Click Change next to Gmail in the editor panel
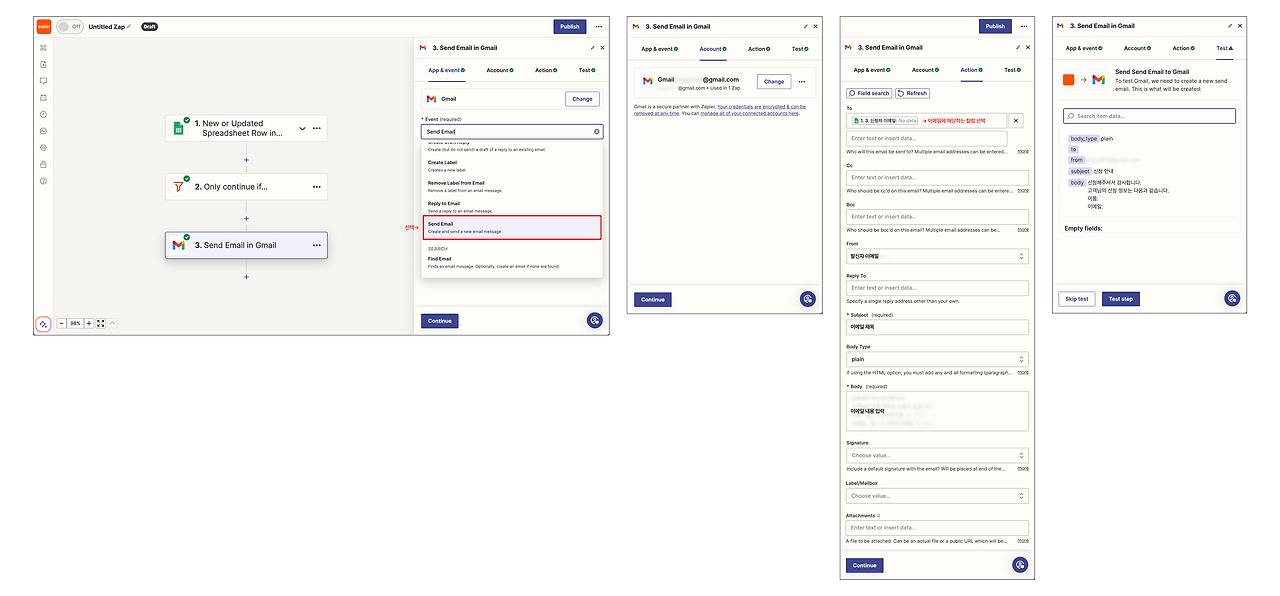This screenshot has width=1280, height=596. click(x=582, y=99)
